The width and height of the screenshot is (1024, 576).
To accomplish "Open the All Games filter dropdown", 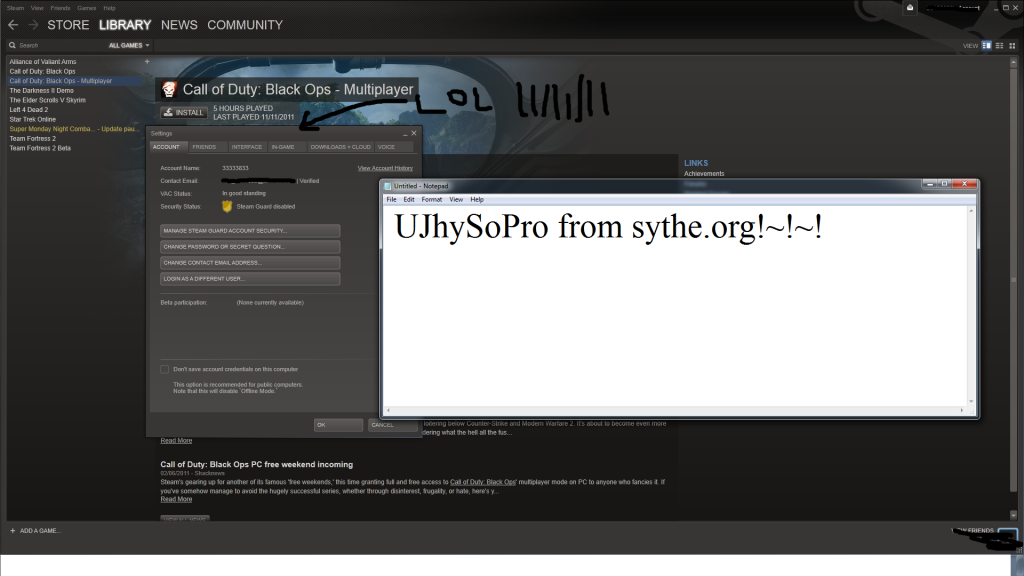I will tap(129, 46).
